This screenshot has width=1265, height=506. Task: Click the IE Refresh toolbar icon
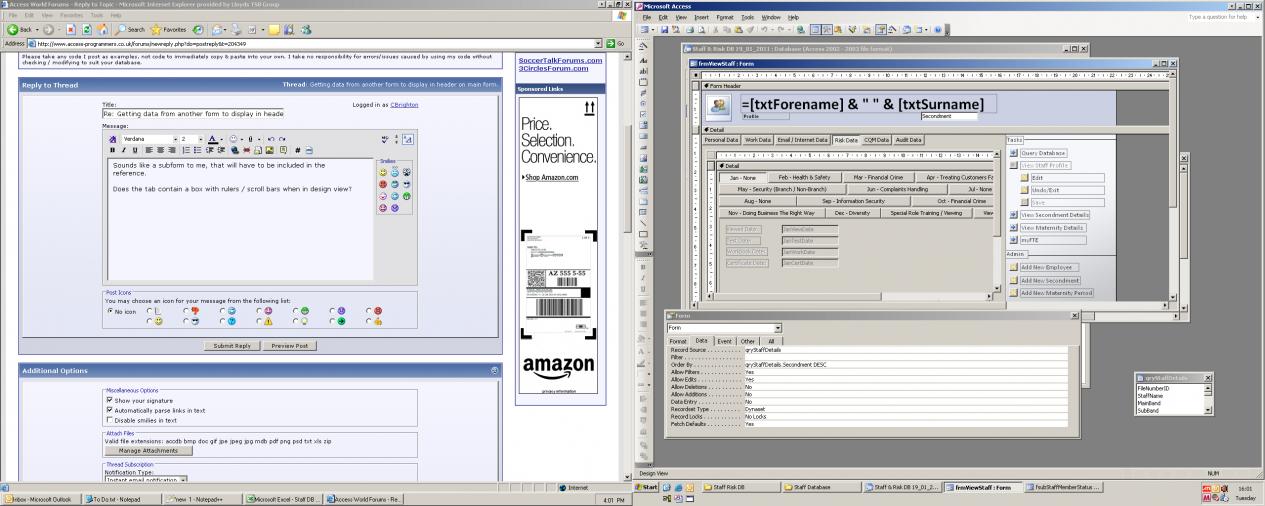click(x=86, y=30)
